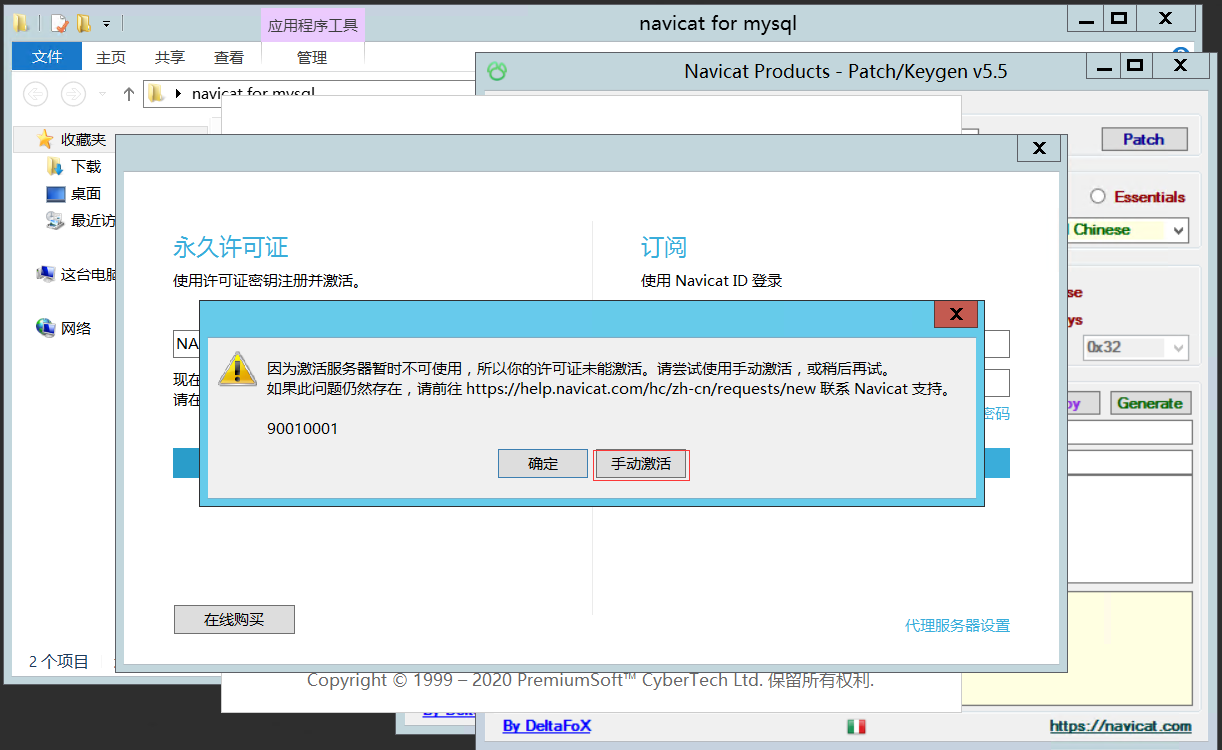Image resolution: width=1222 pixels, height=750 pixels.
Task: Switch to the 查看 ribbon tab
Action: coord(229,58)
